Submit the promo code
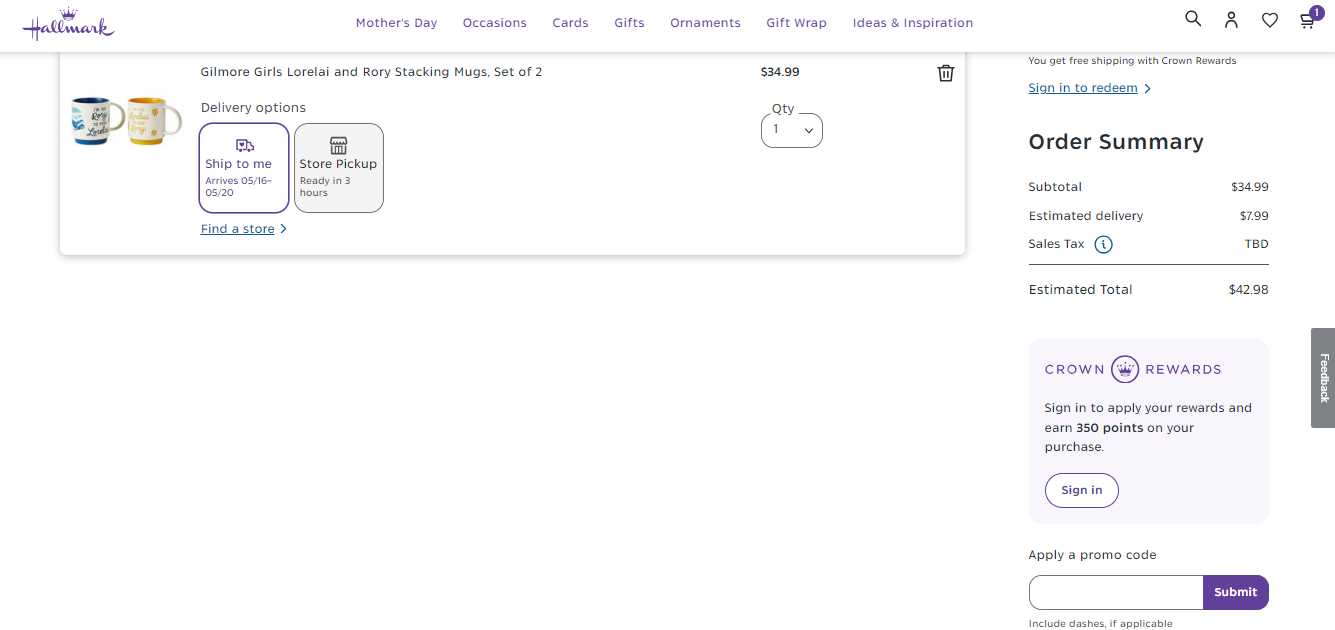The height and width of the screenshot is (630, 1335). click(x=1236, y=592)
